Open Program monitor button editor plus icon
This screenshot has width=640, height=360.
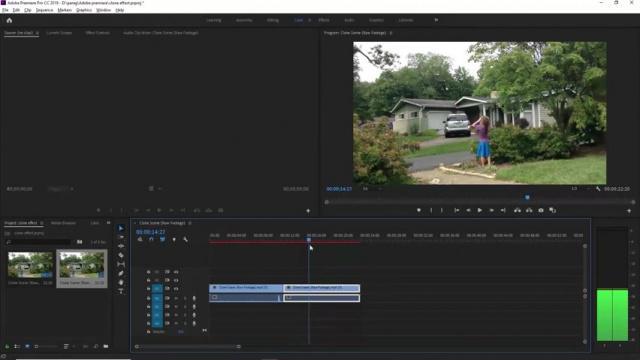click(629, 211)
